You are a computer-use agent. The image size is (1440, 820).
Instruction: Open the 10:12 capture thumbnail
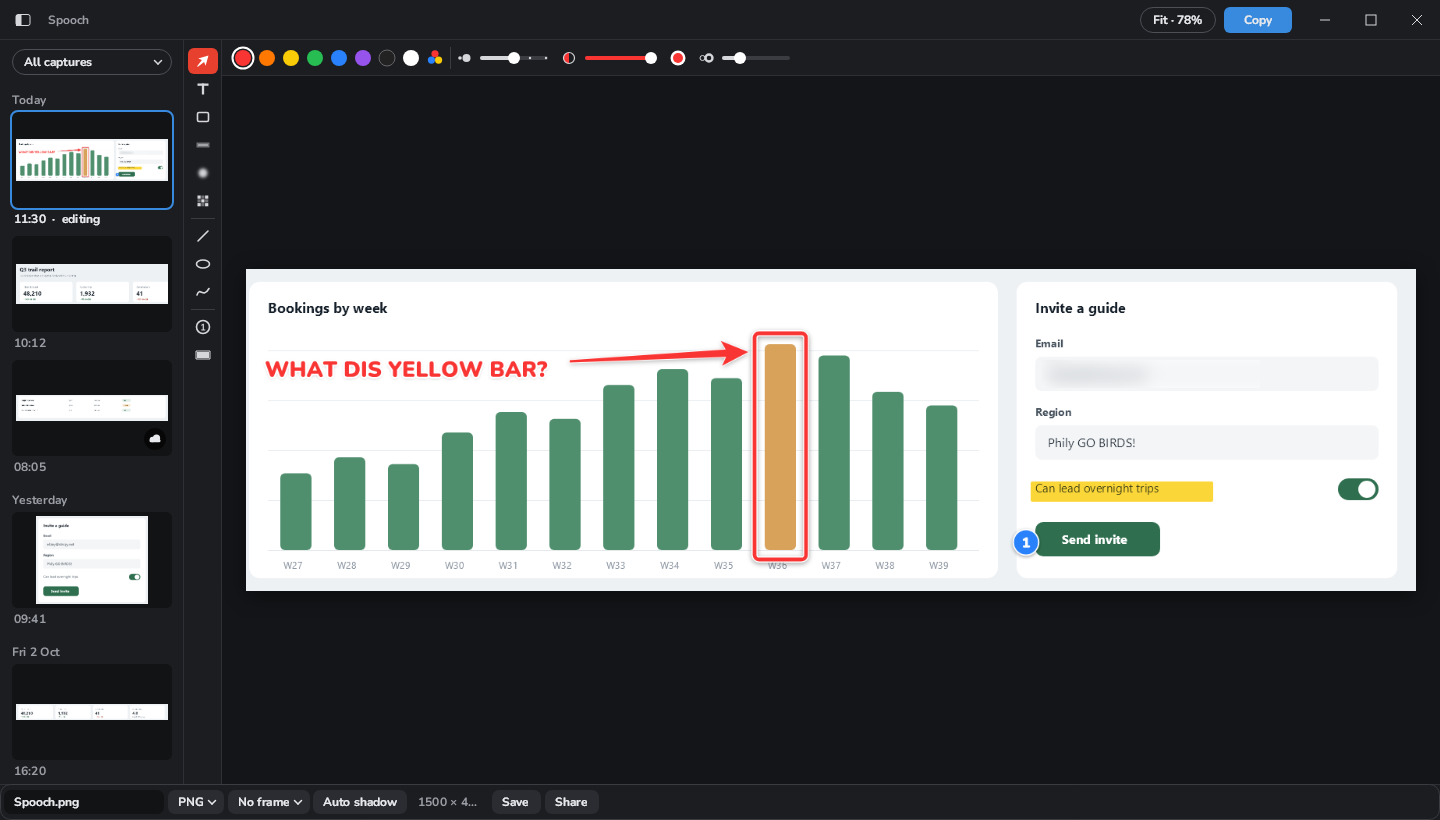point(92,284)
